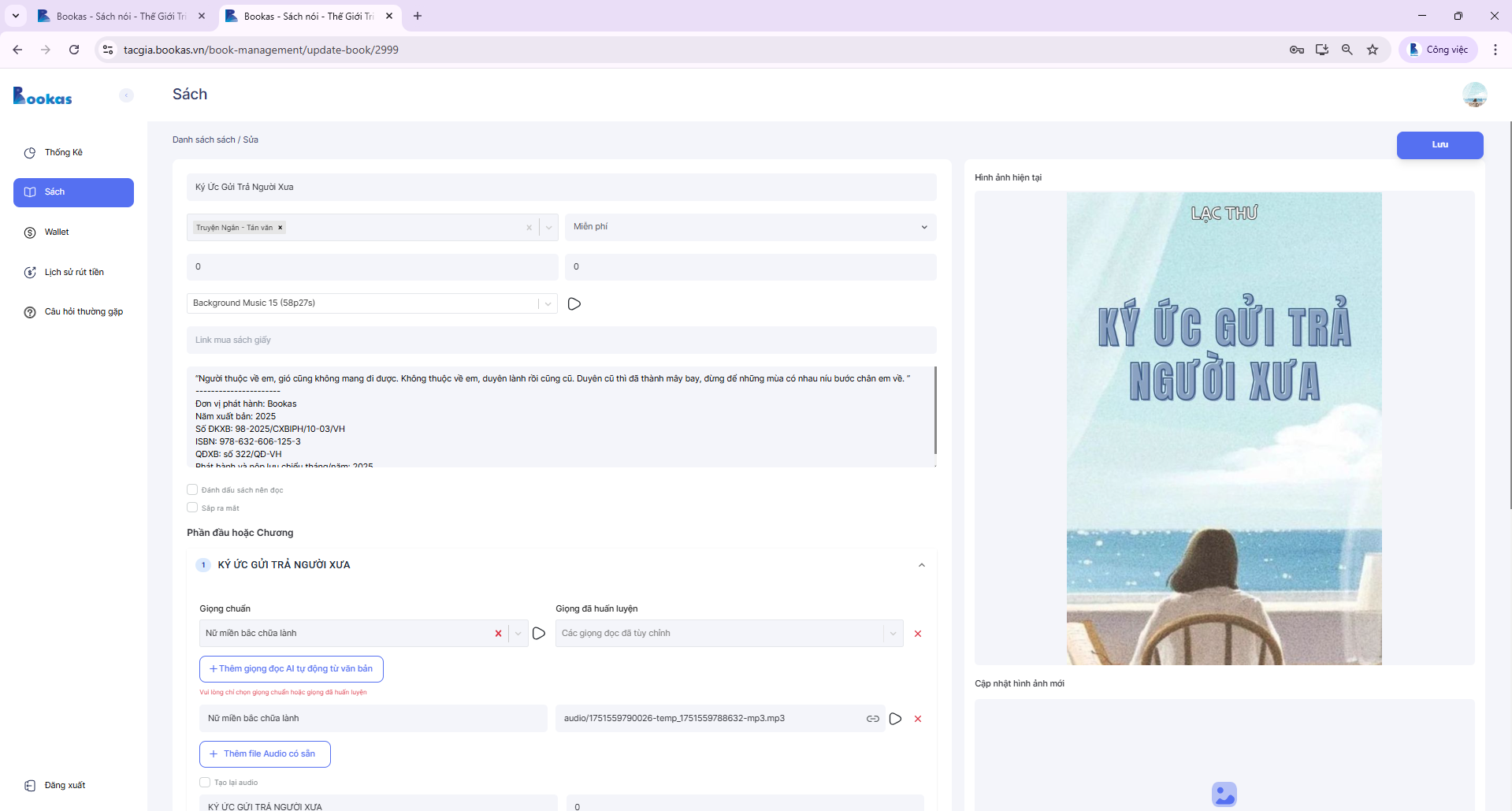Click the link icon beside the mp3 path
The width and height of the screenshot is (1512, 811).
pos(873,719)
